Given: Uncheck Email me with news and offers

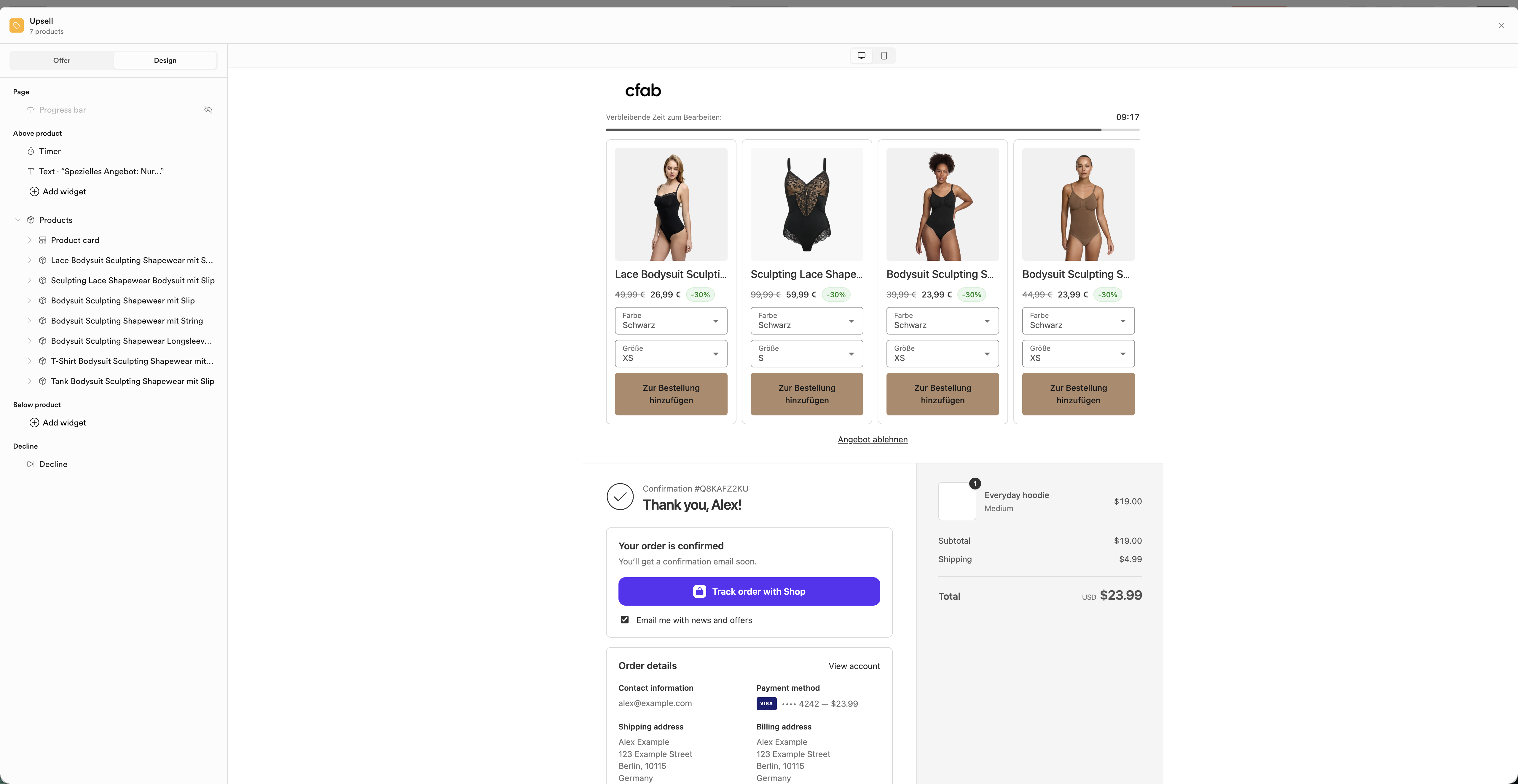Looking at the screenshot, I should [x=625, y=620].
